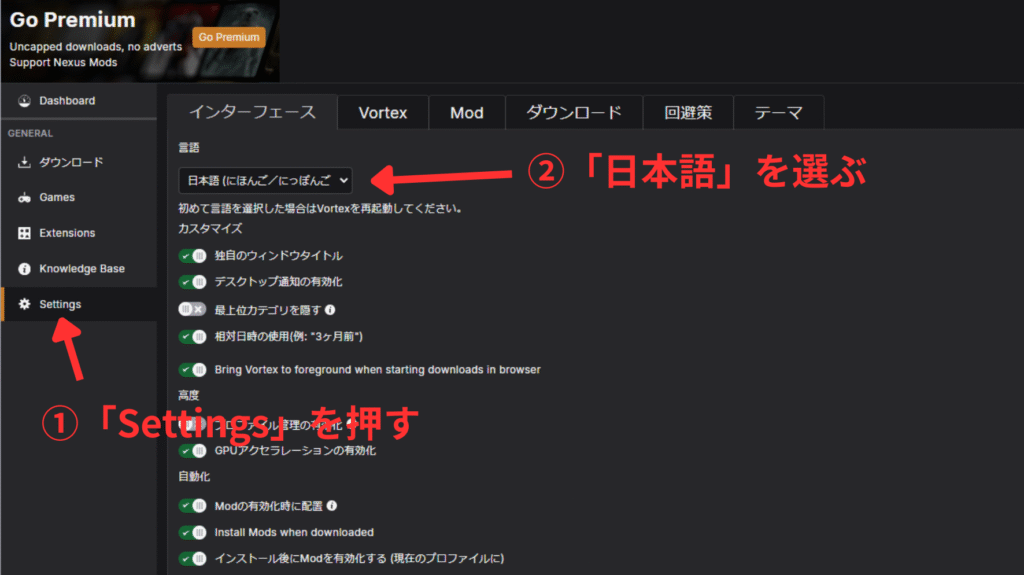Switch to the 回避策 tab

pyautogui.click(x=688, y=112)
